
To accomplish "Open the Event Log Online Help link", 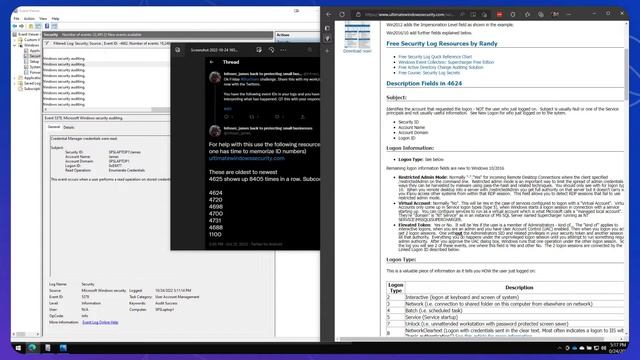I will (100, 322).
